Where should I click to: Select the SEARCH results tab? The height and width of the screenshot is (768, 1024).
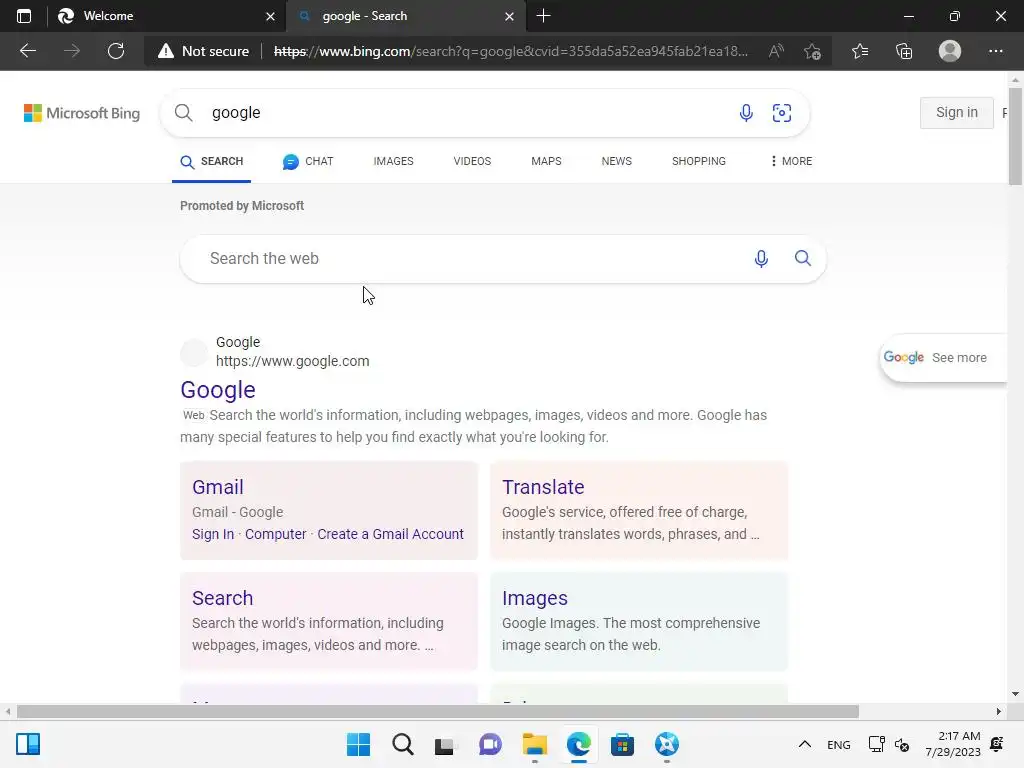(212, 161)
